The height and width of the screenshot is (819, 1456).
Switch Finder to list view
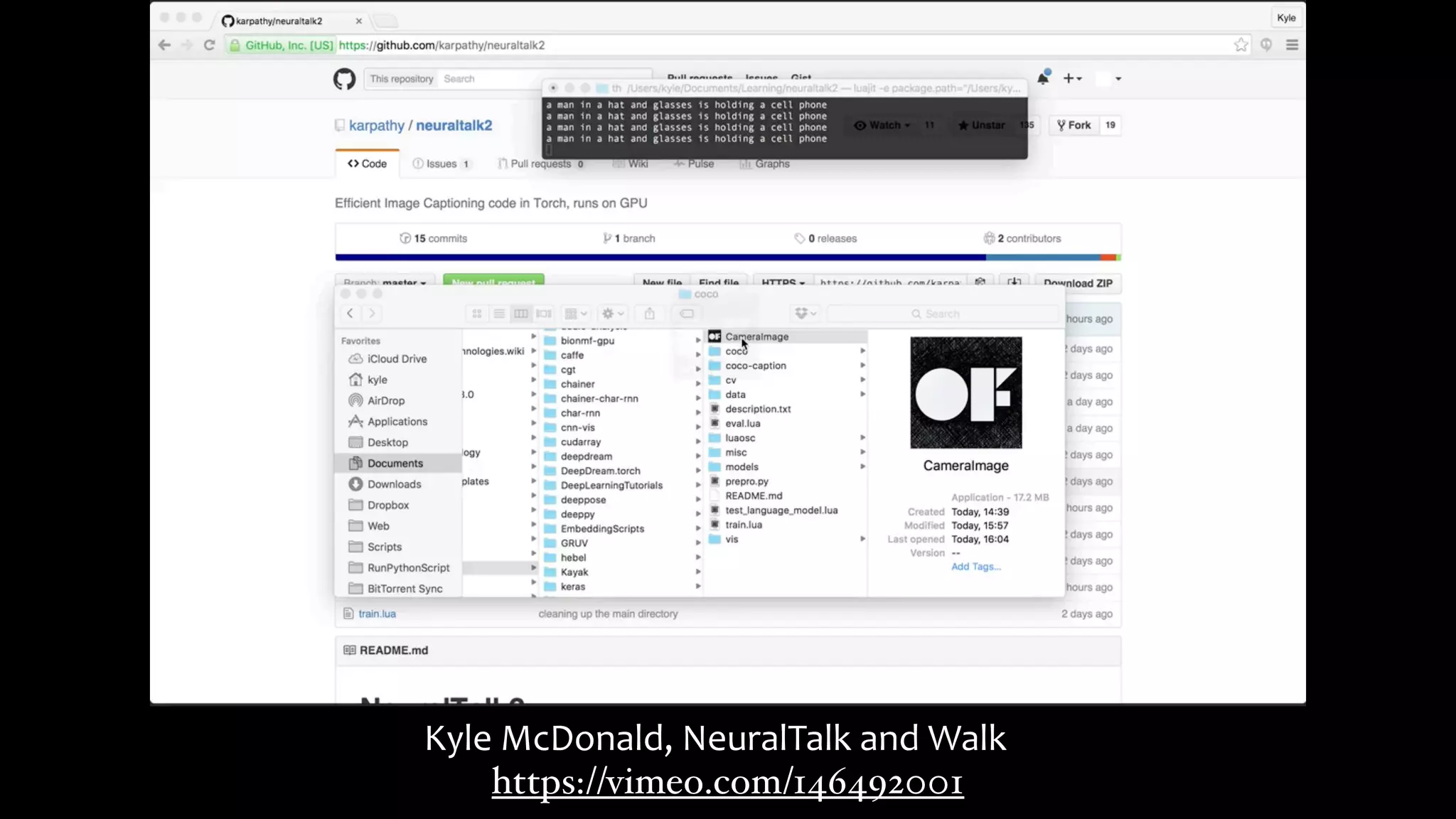[499, 314]
